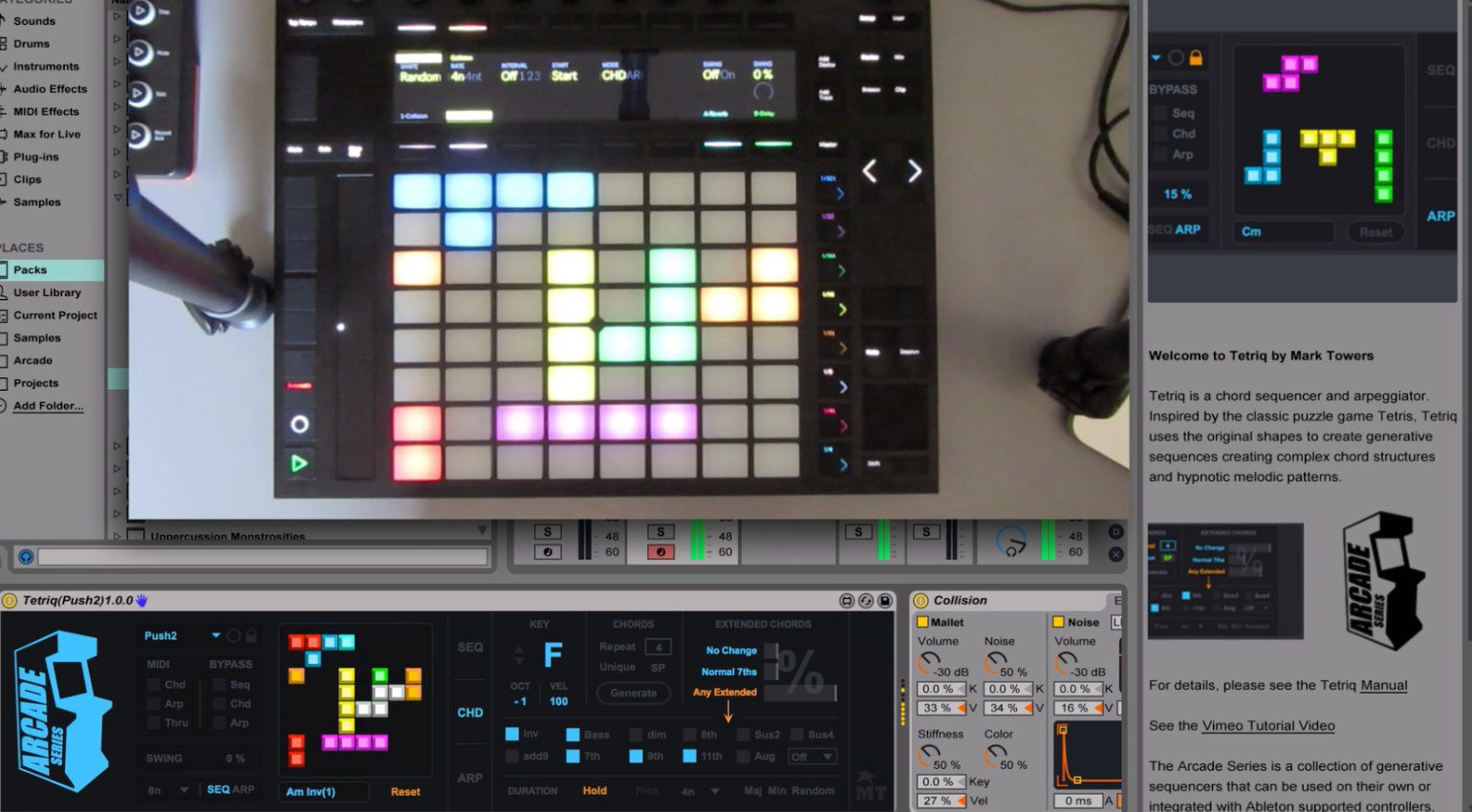Check the add9 chord checkbox
Viewport: 1472px width, 812px height.
point(511,756)
